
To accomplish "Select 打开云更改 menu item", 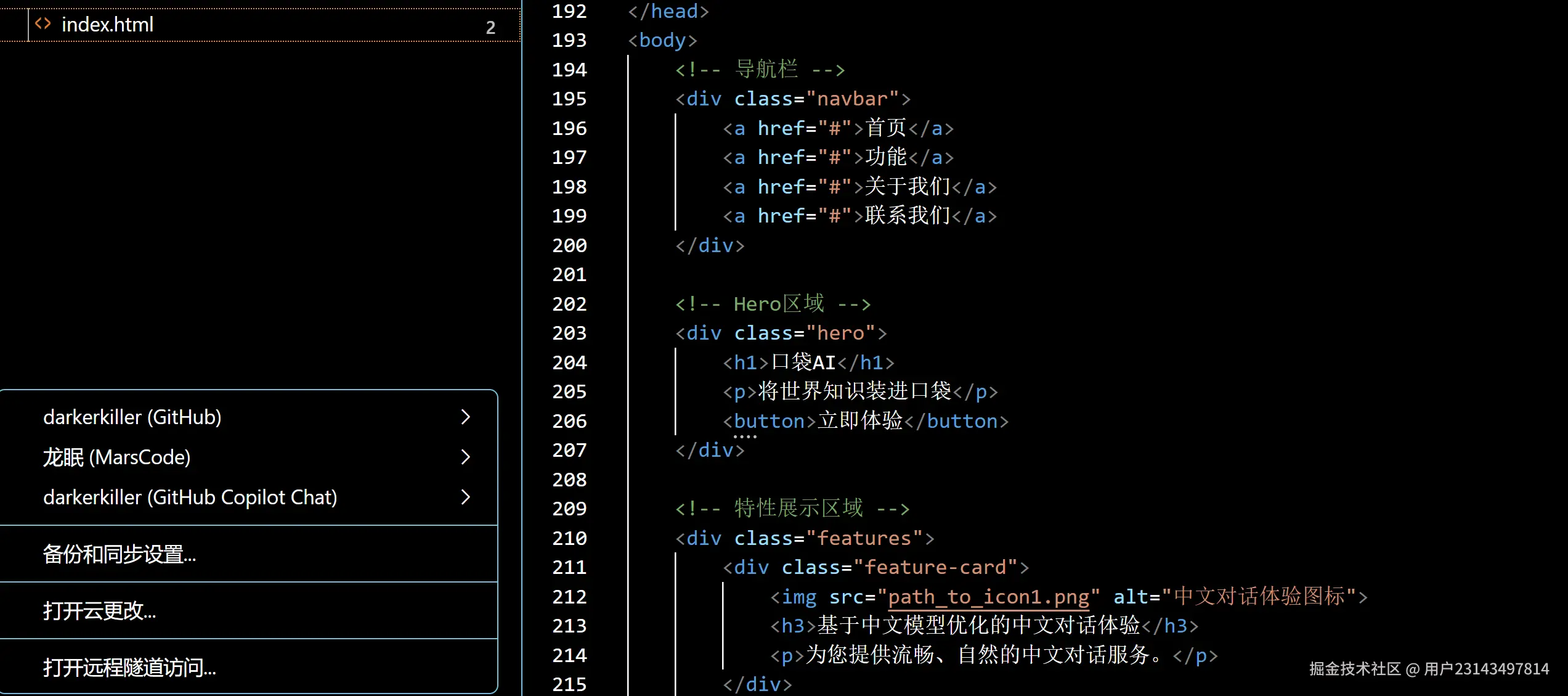I will (99, 610).
